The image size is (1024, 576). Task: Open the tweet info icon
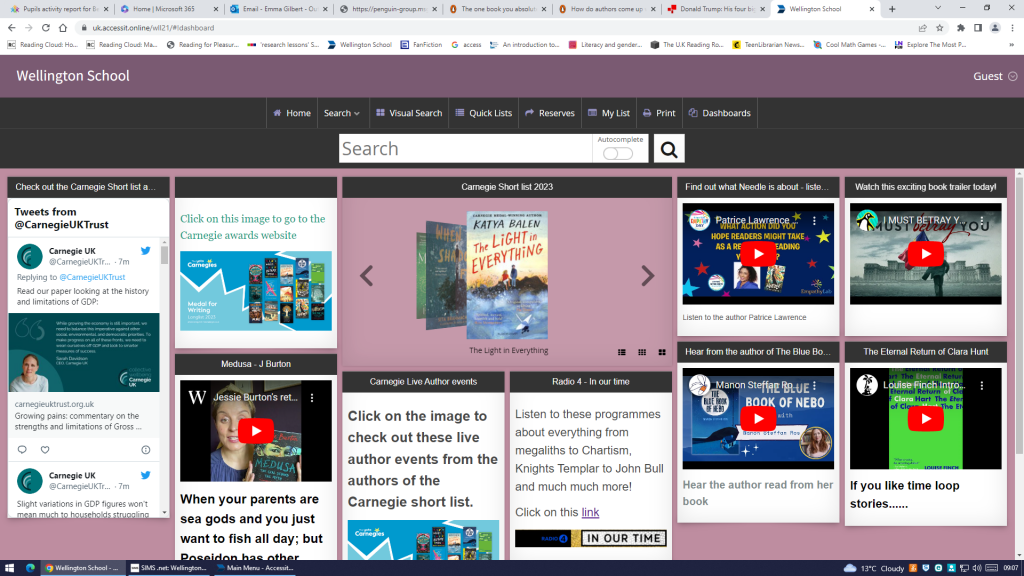tap(146, 449)
